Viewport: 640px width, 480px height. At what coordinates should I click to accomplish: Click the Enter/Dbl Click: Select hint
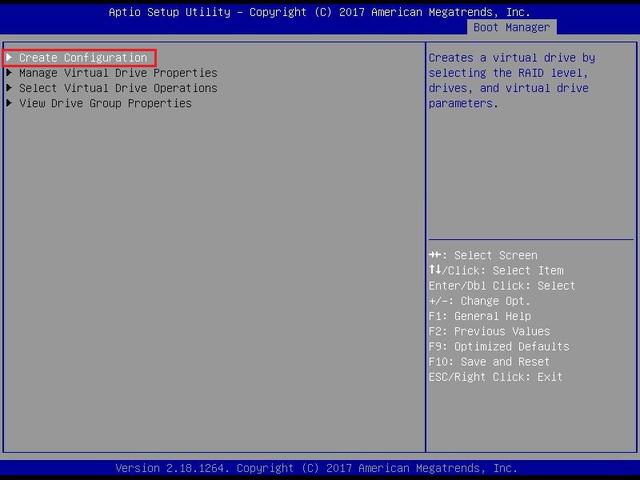pos(502,286)
